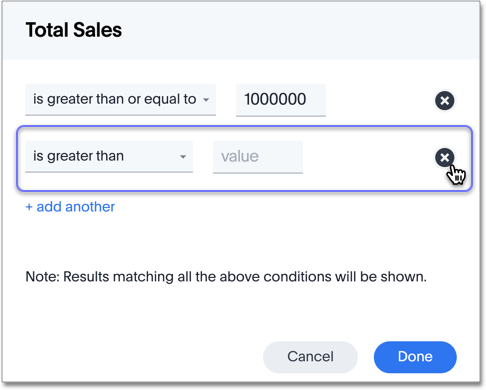This screenshot has width=486, height=390.
Task: Click the 'add another' link text
Action: click(x=76, y=207)
